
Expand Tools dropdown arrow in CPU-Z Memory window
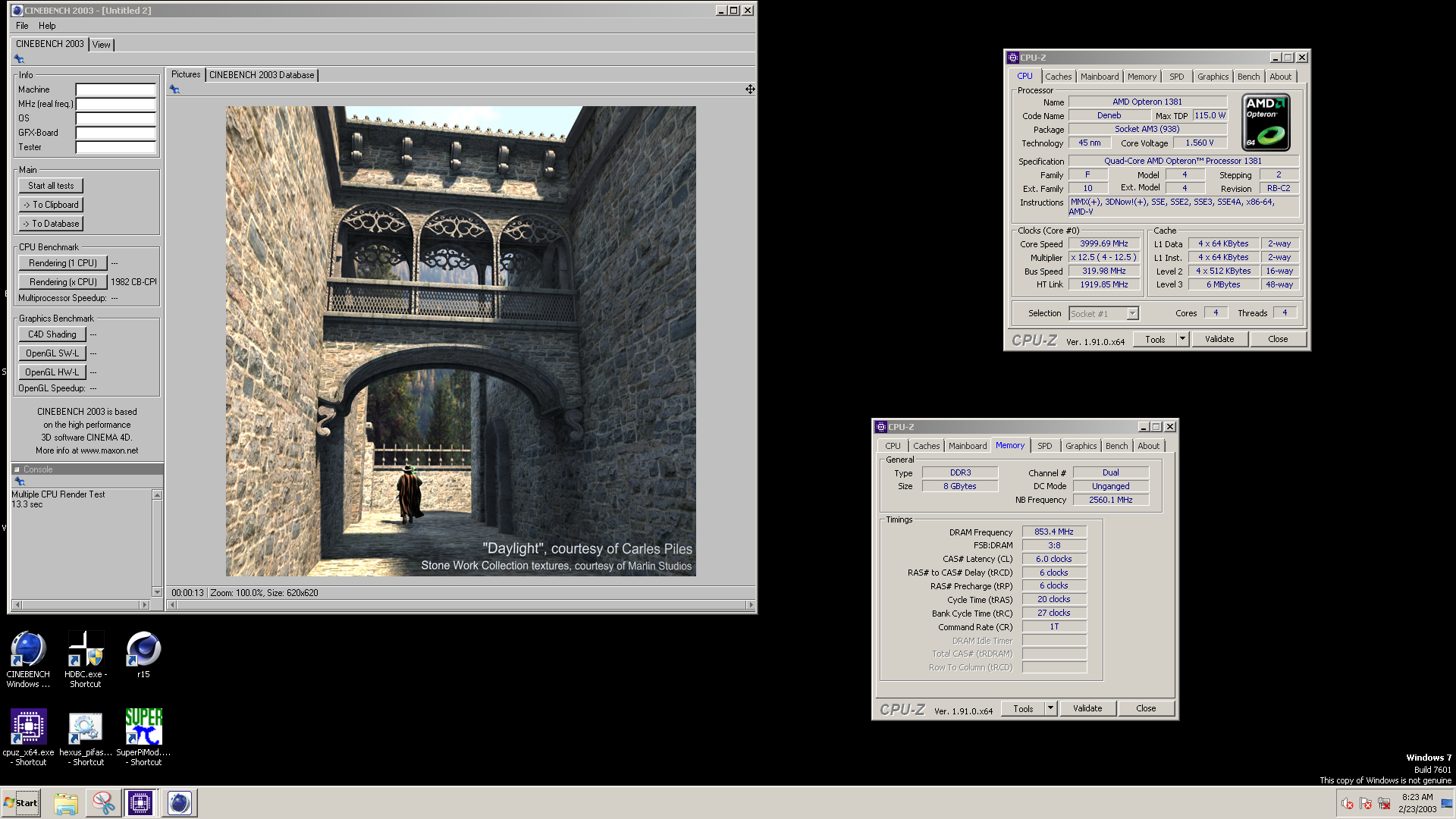1050,708
